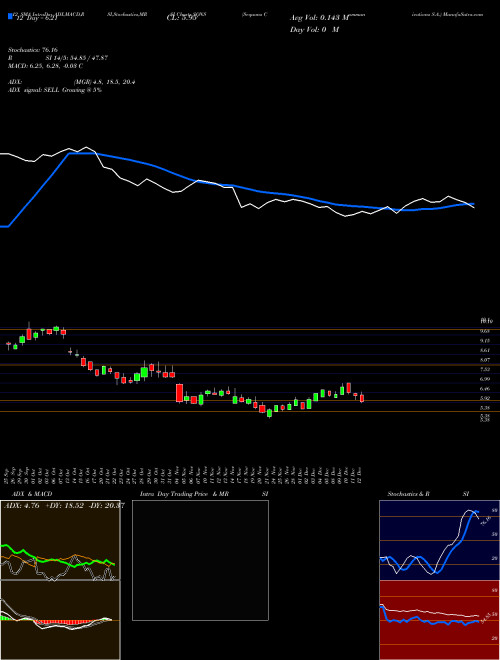Click the RSI 14/5 values line
This screenshot has height=660, width=500.
tap(58, 58)
